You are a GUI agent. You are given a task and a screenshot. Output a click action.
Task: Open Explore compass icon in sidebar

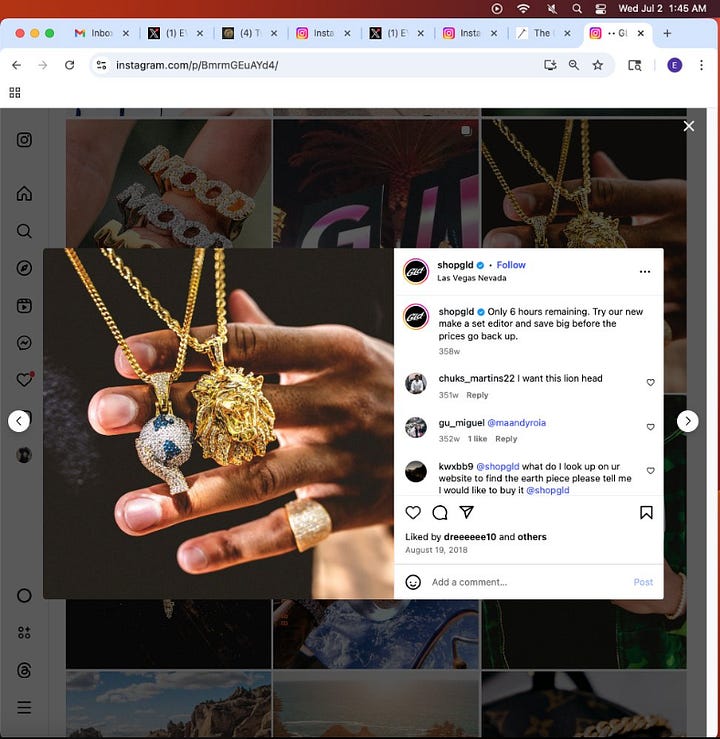tap(24, 268)
